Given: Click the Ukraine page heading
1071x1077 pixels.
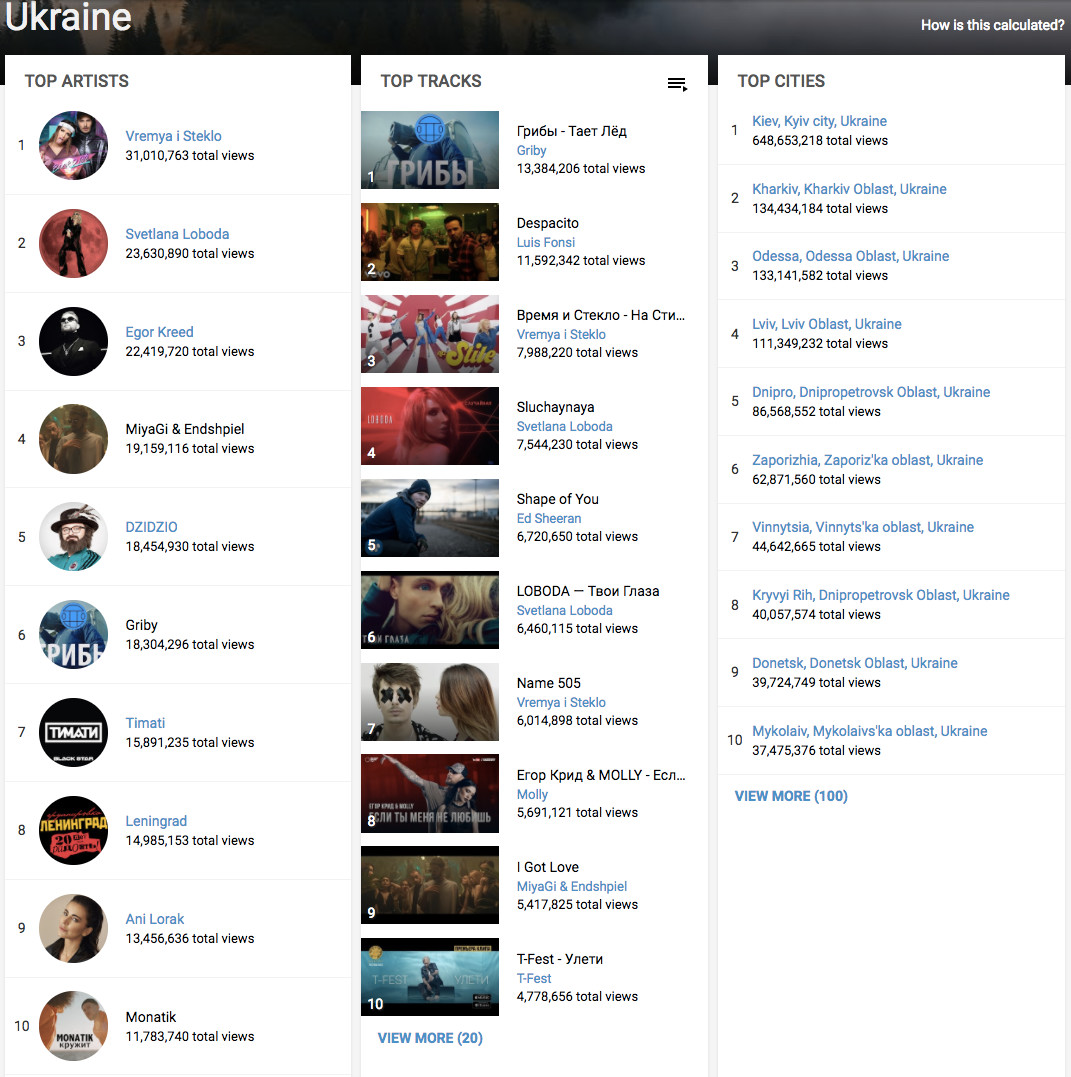Looking at the screenshot, I should coord(68,16).
